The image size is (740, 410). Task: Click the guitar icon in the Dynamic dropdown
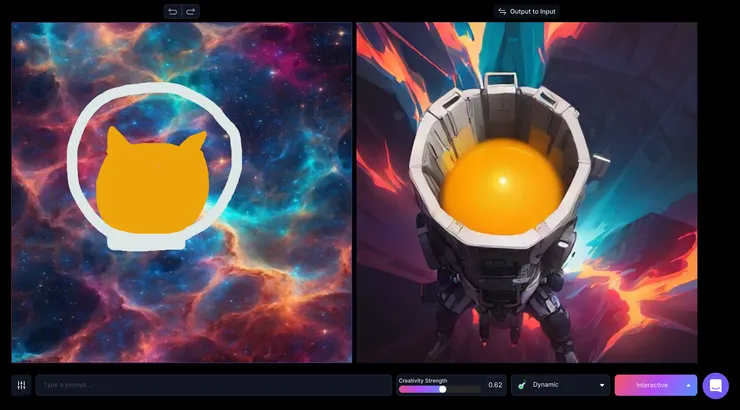521,385
